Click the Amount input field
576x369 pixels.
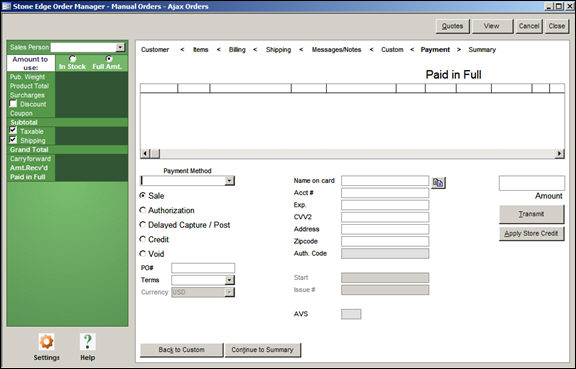click(532, 183)
